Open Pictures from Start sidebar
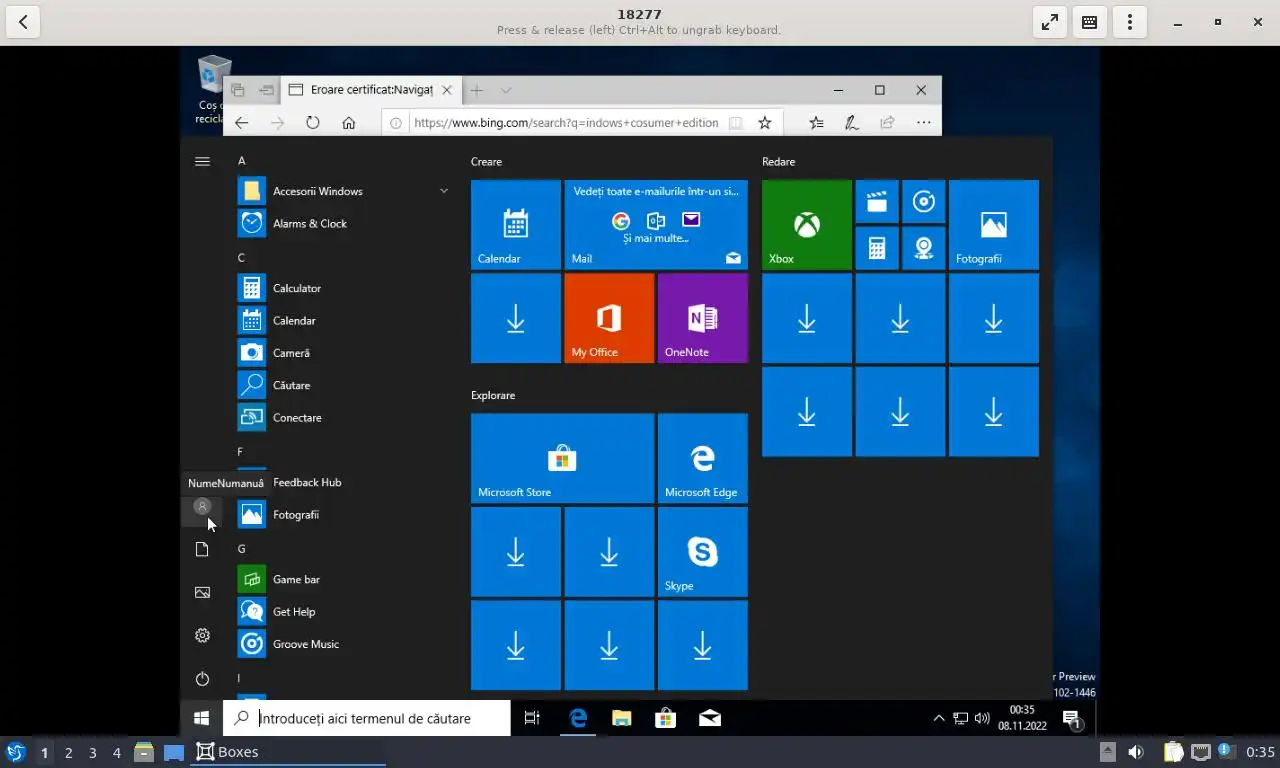Viewport: 1280px width, 768px height. point(202,592)
